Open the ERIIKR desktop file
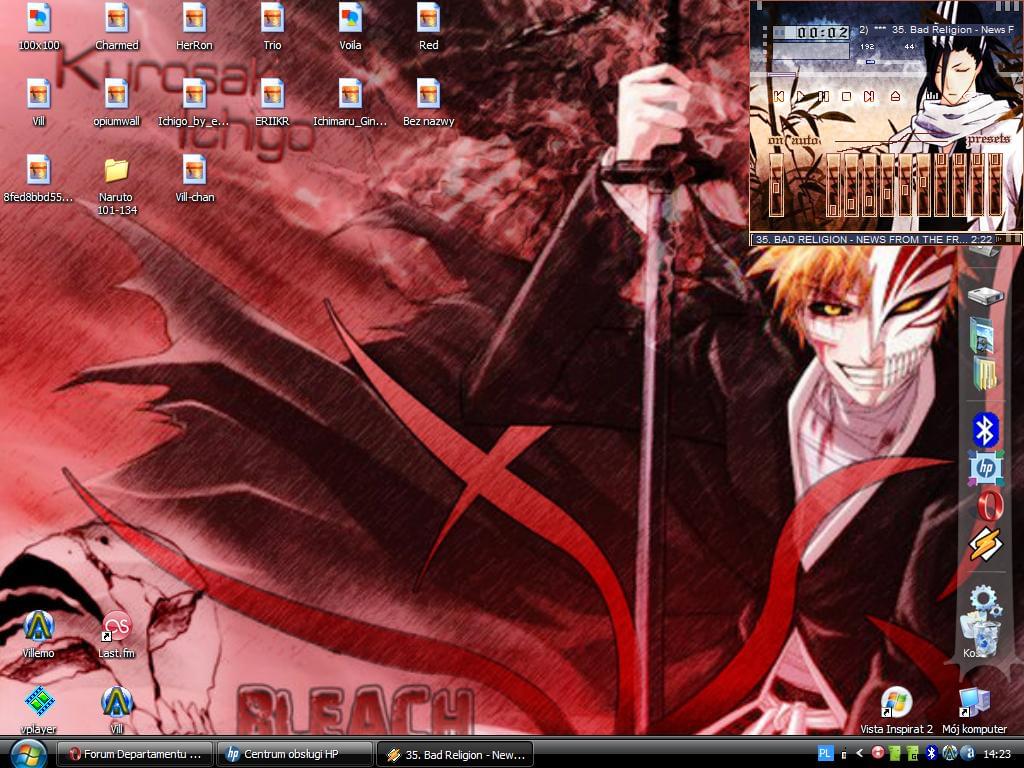 click(x=272, y=103)
